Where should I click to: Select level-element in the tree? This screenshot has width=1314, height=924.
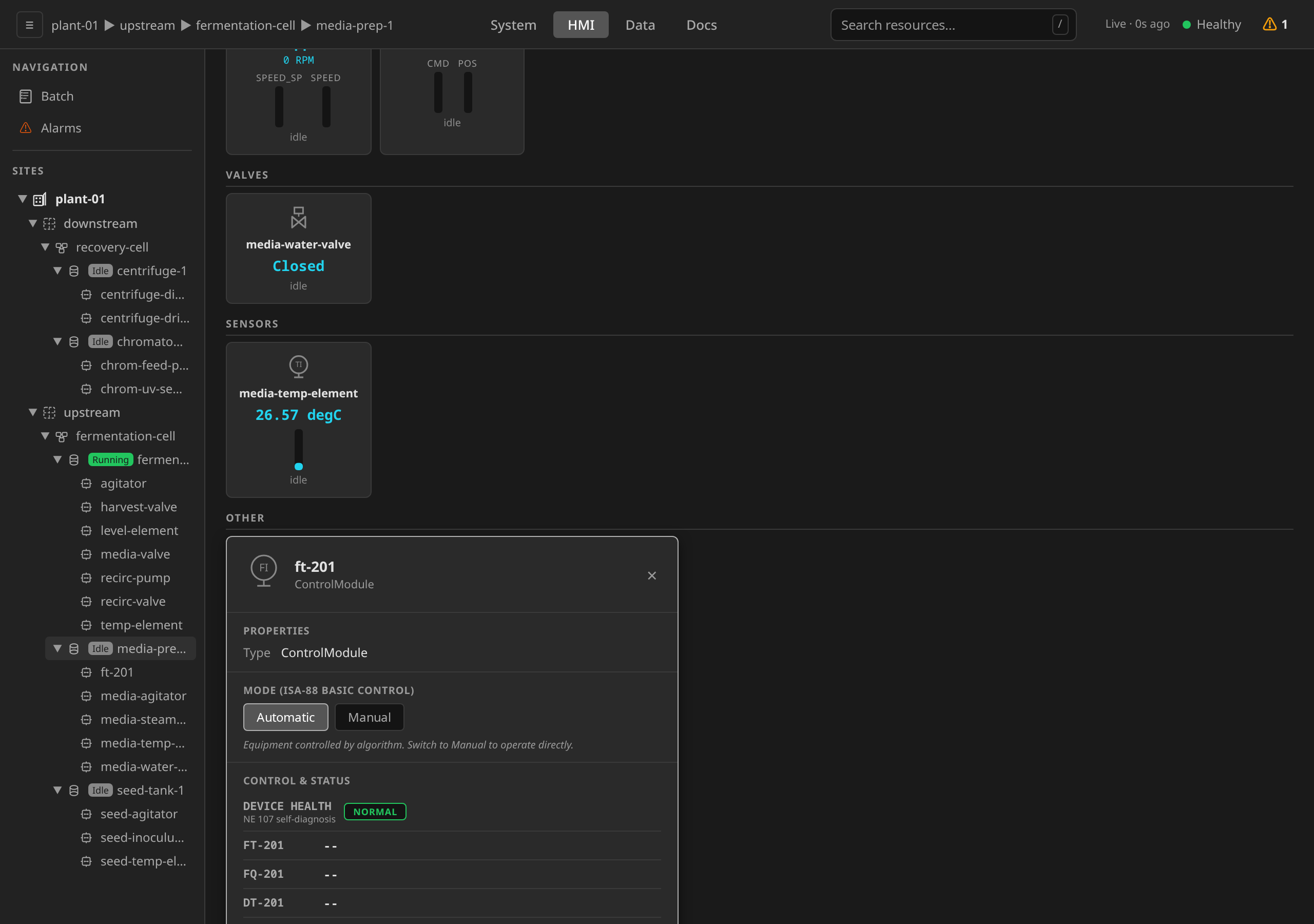139,530
